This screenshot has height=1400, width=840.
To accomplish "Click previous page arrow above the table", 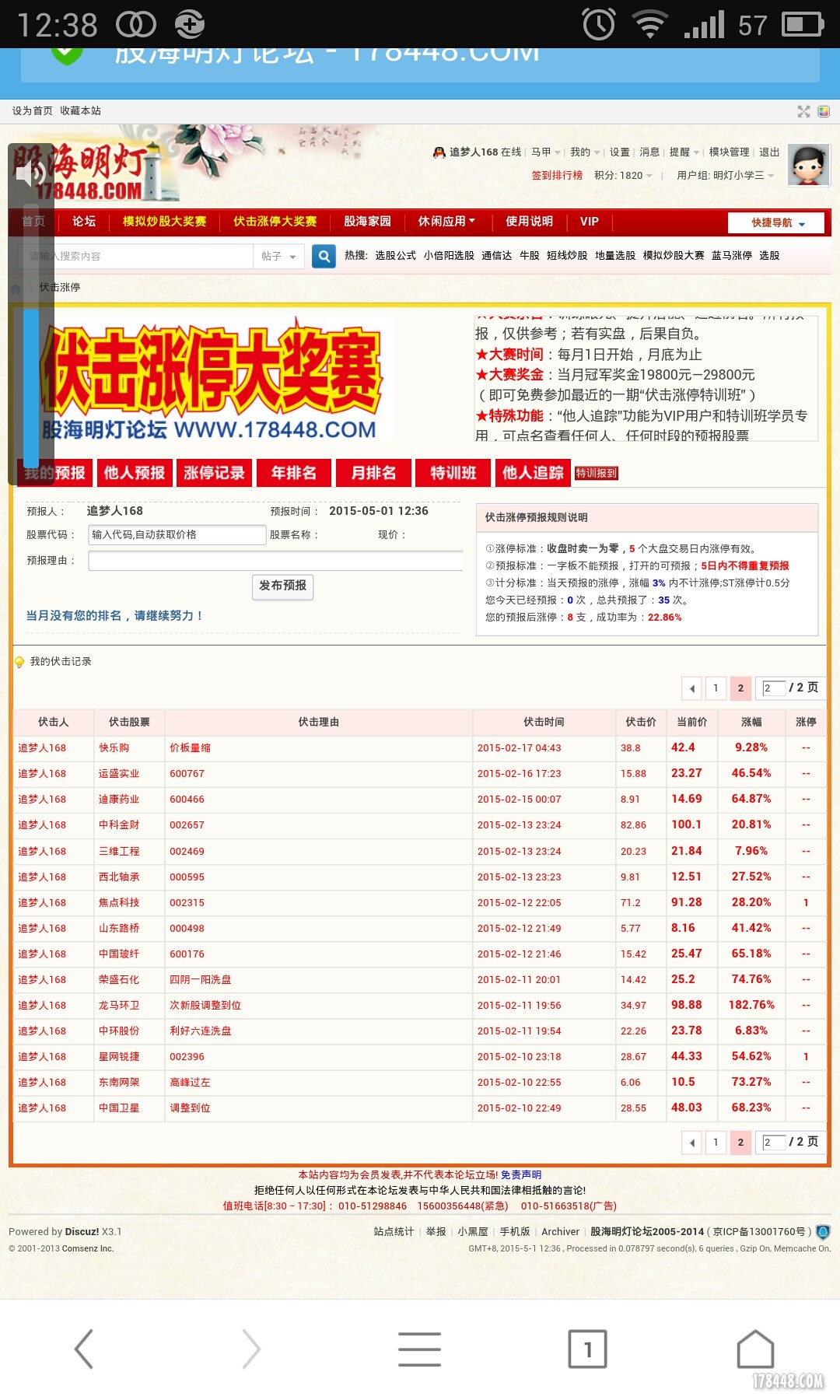I will (x=692, y=688).
